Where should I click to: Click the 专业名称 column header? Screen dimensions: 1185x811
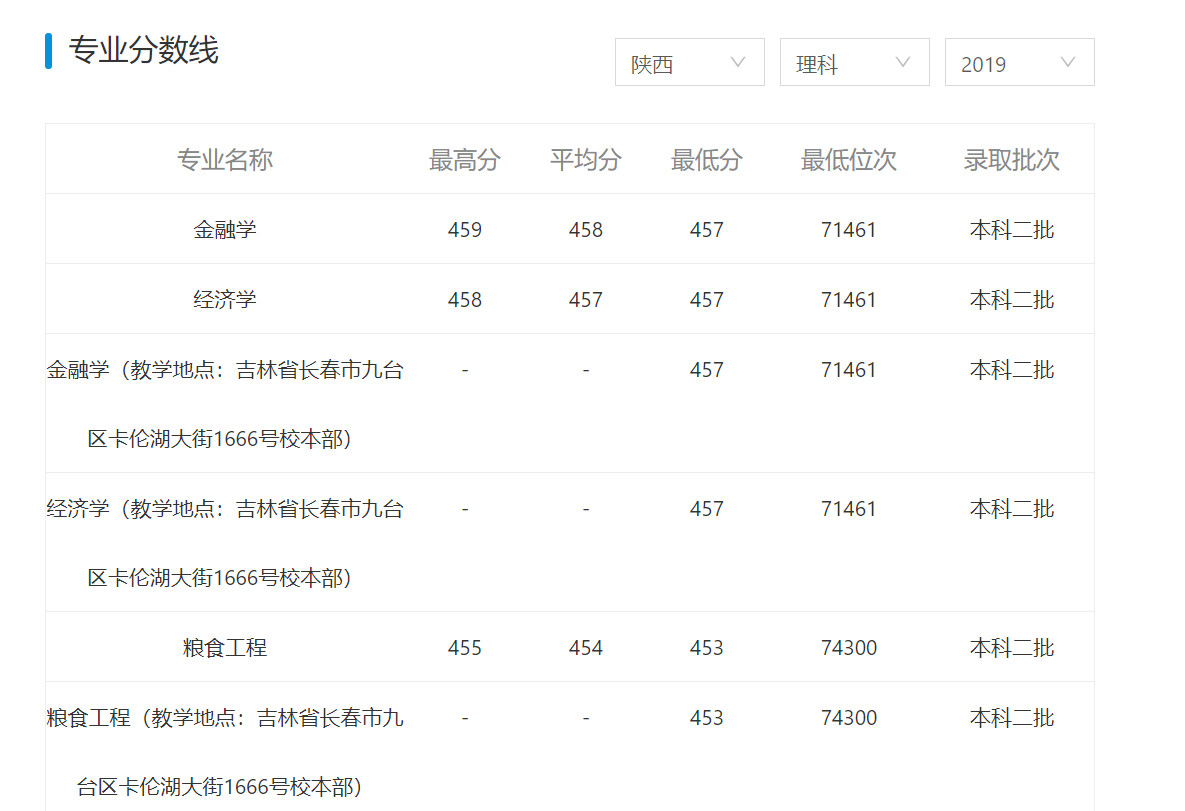225,158
